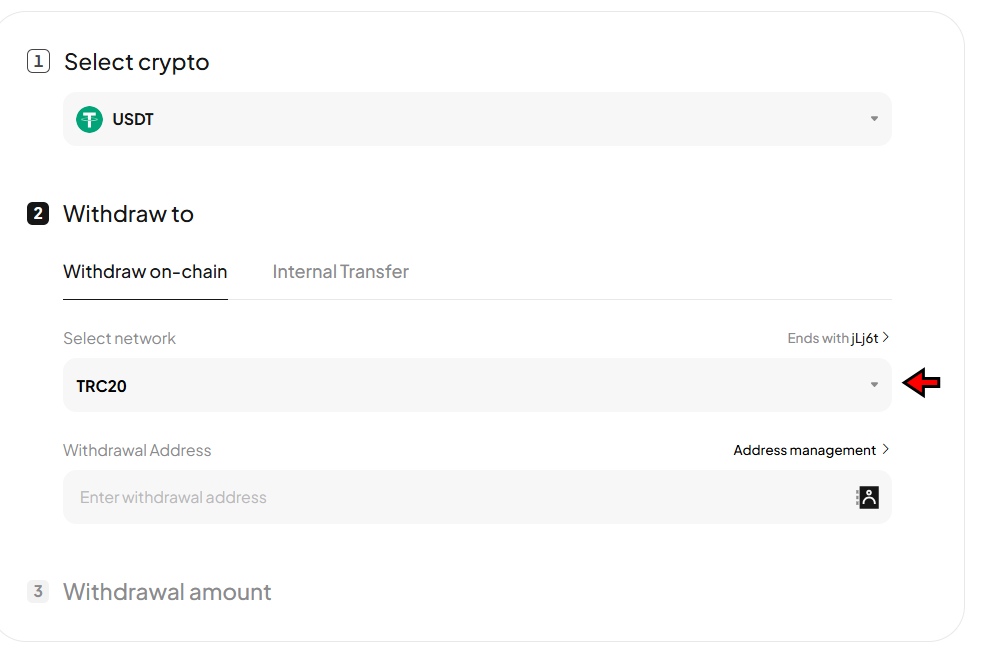Click the Withdrawal amount section heading

click(x=167, y=591)
